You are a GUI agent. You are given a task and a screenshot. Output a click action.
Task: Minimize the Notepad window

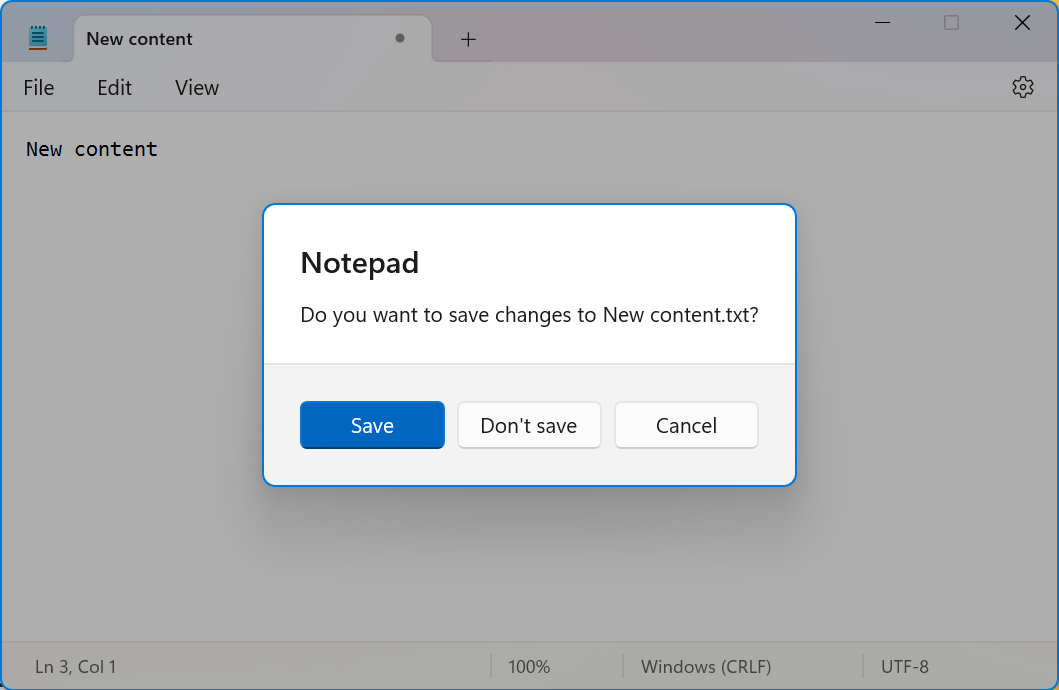tap(882, 23)
